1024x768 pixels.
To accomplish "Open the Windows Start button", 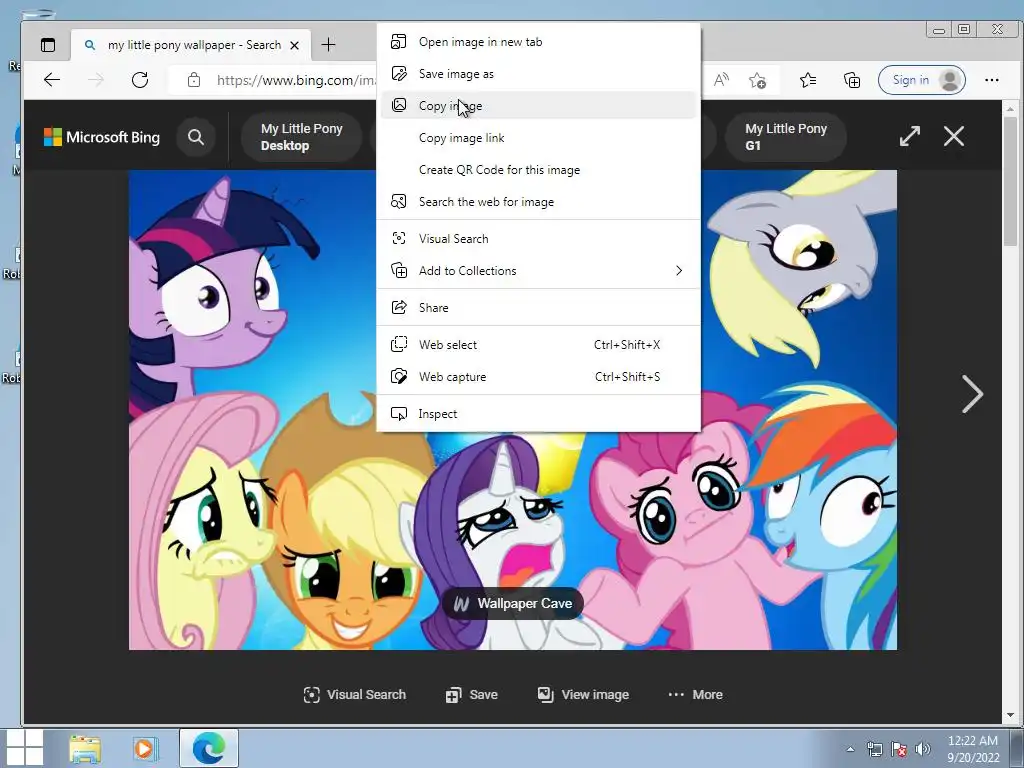I will point(23,748).
